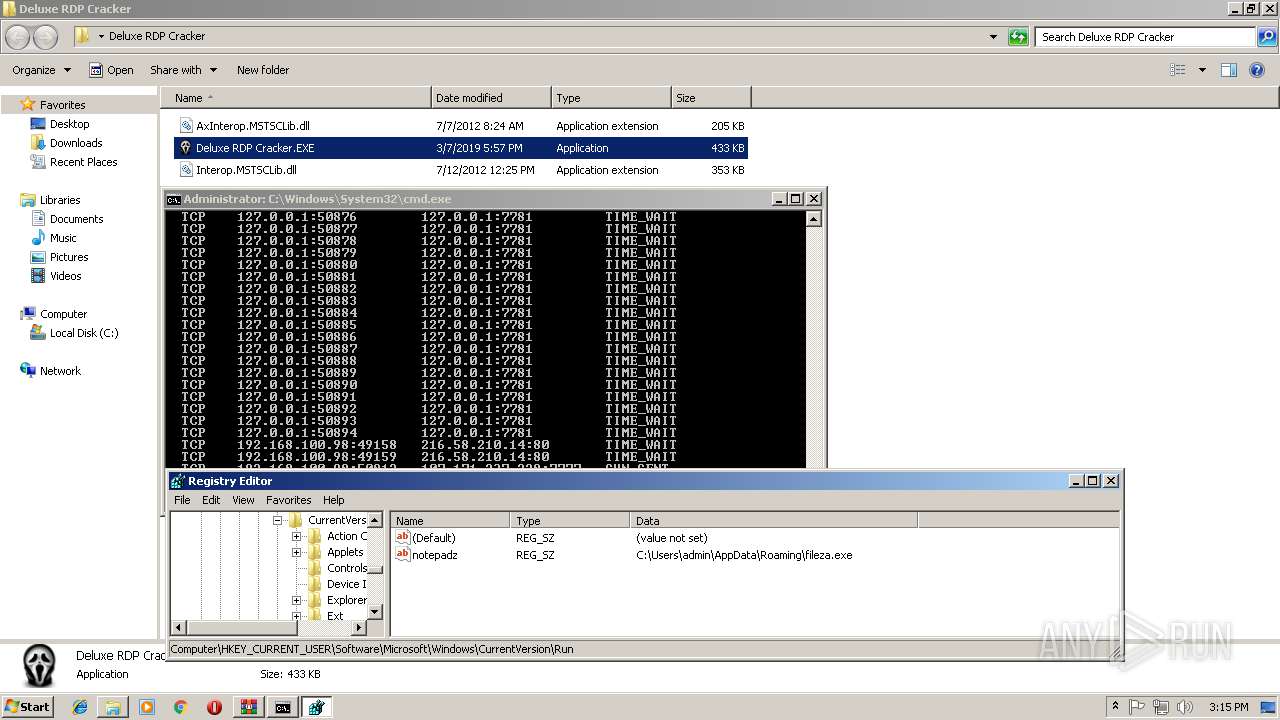This screenshot has height=720, width=1280.
Task: Select the (Default) registry value
Action: tap(433, 538)
